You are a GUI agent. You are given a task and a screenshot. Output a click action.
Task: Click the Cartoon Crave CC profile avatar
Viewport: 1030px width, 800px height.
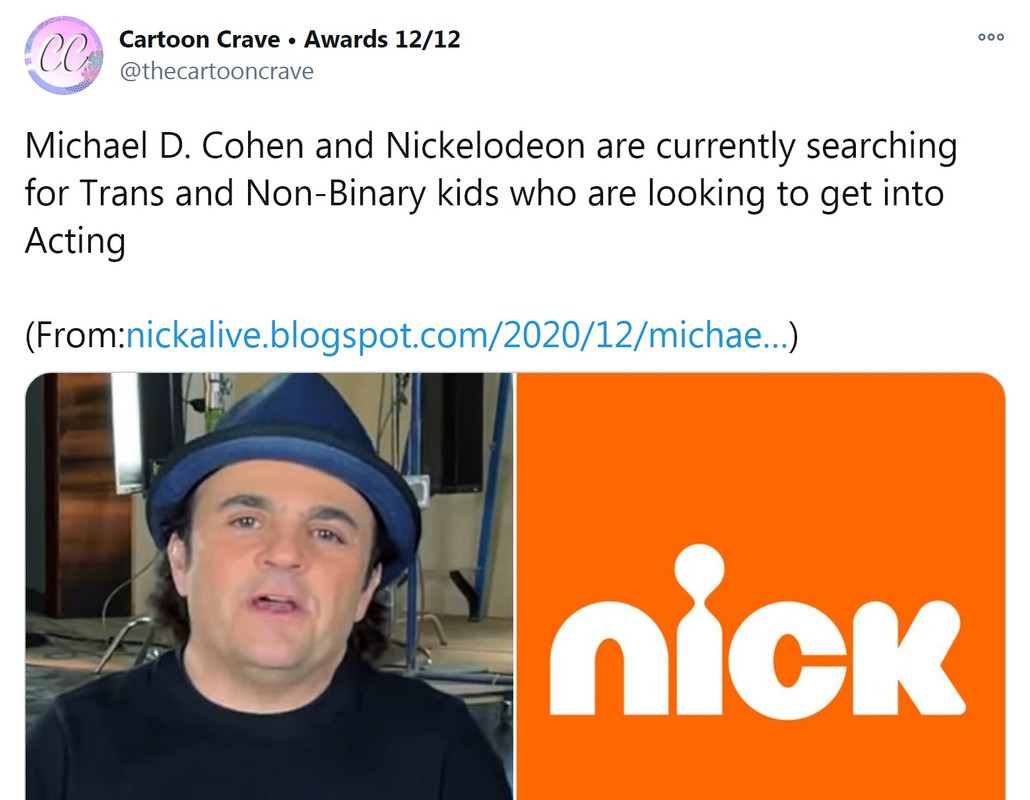coord(64,55)
